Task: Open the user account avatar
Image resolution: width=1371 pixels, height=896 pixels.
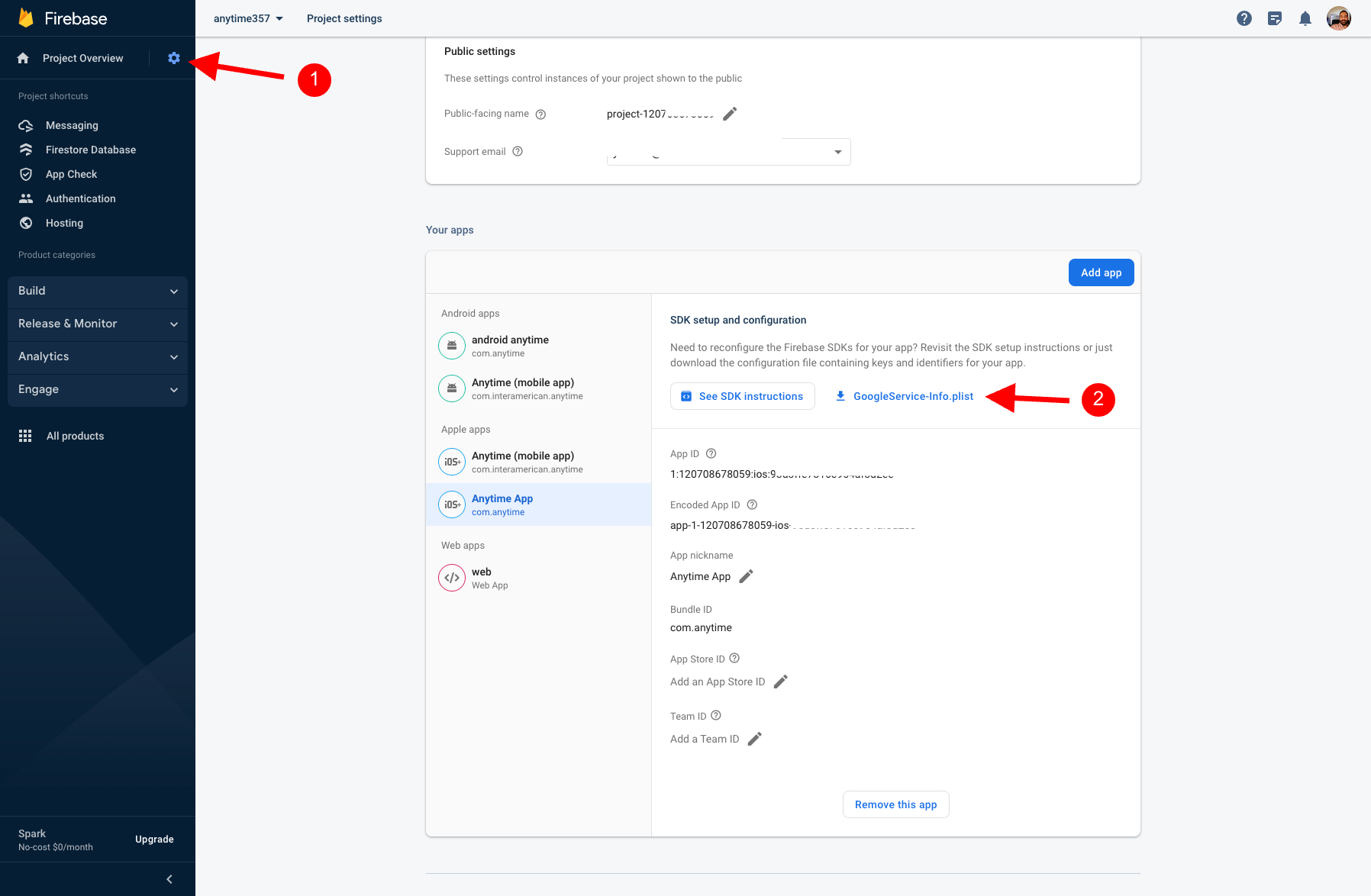Action: point(1339,18)
